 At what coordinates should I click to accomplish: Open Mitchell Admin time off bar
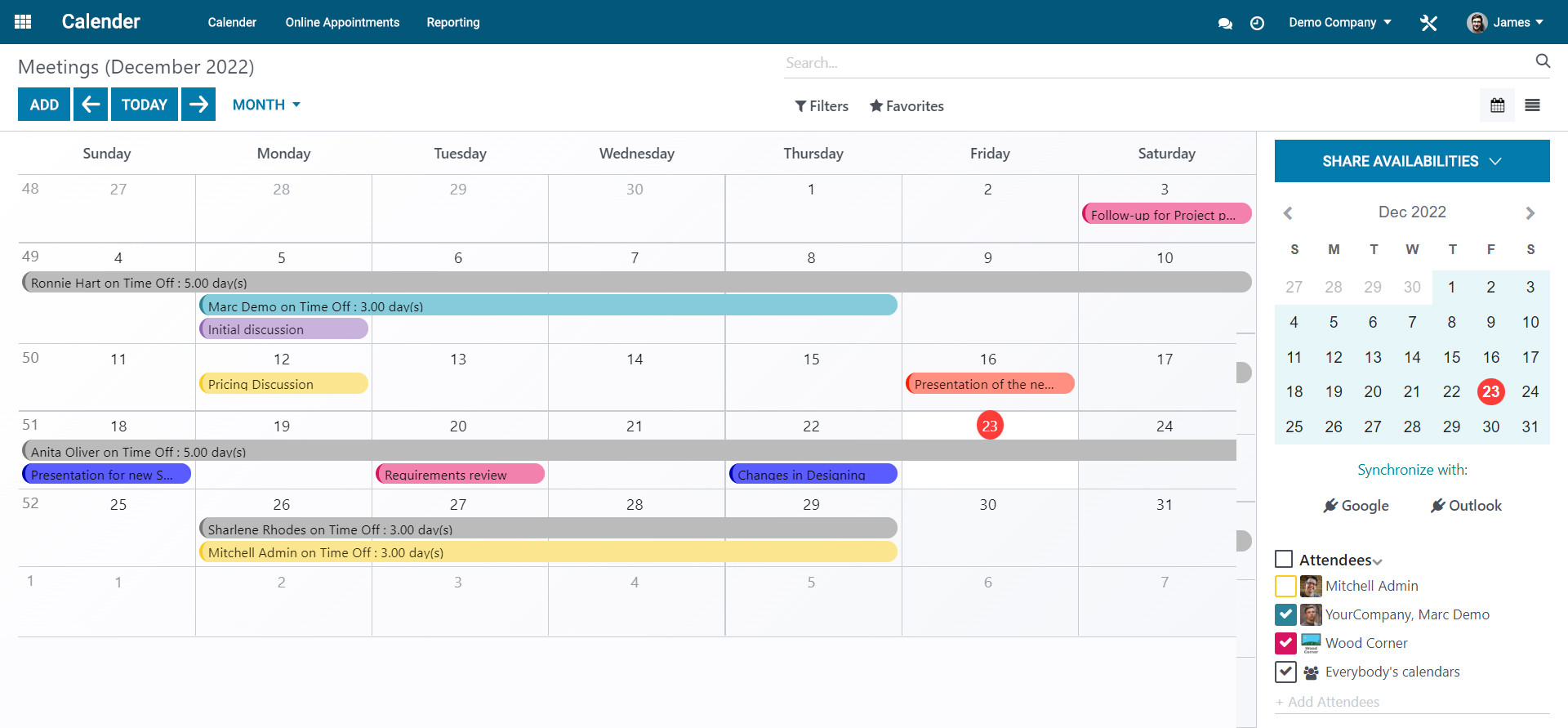click(548, 552)
